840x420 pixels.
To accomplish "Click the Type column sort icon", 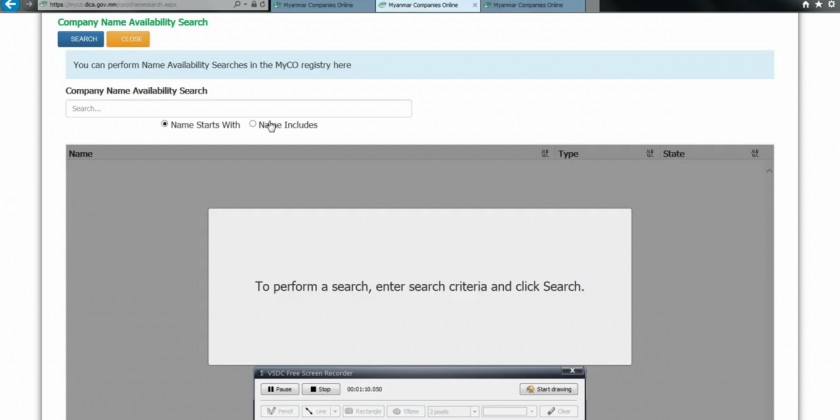I will [650, 154].
